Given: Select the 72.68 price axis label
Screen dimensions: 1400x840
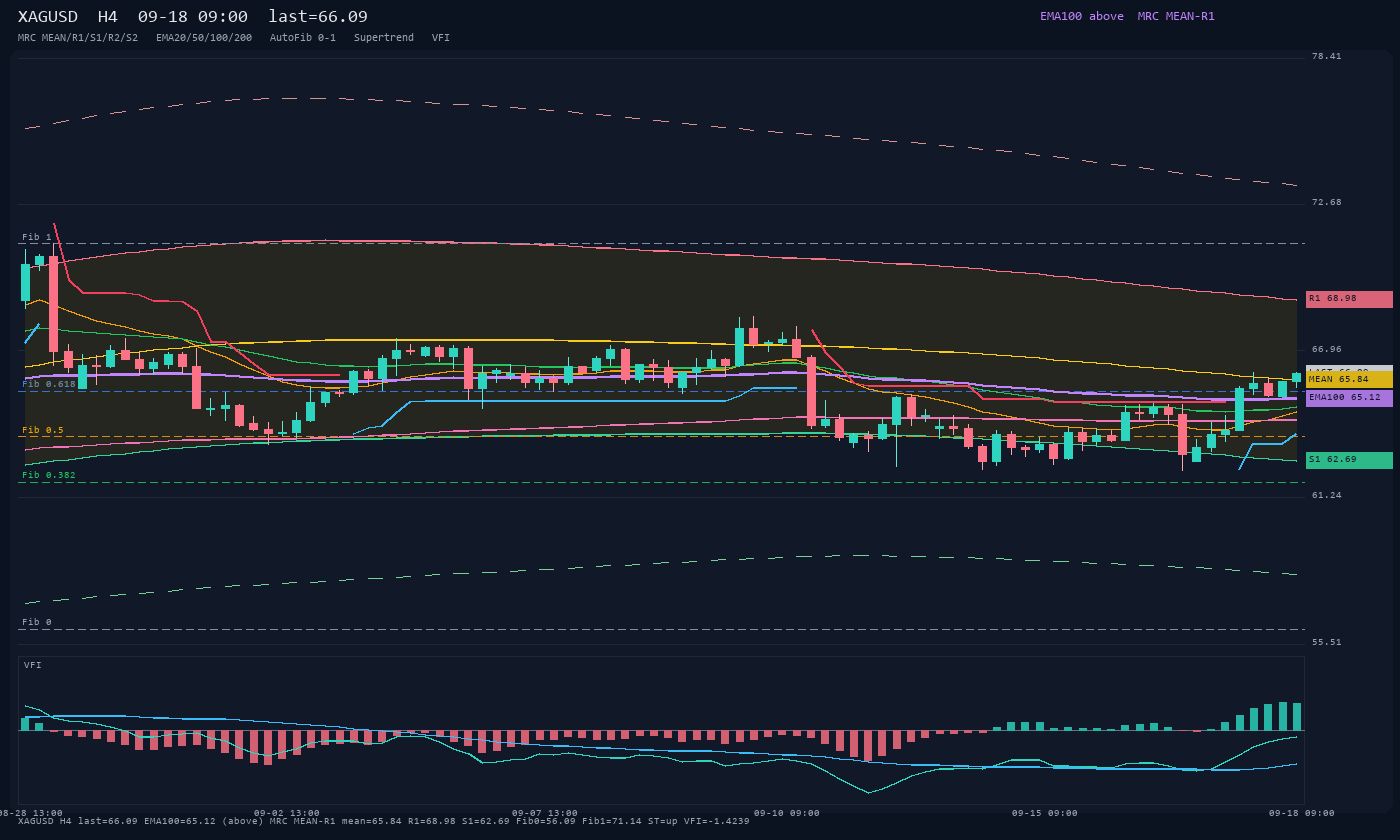Looking at the screenshot, I should tap(1327, 203).
